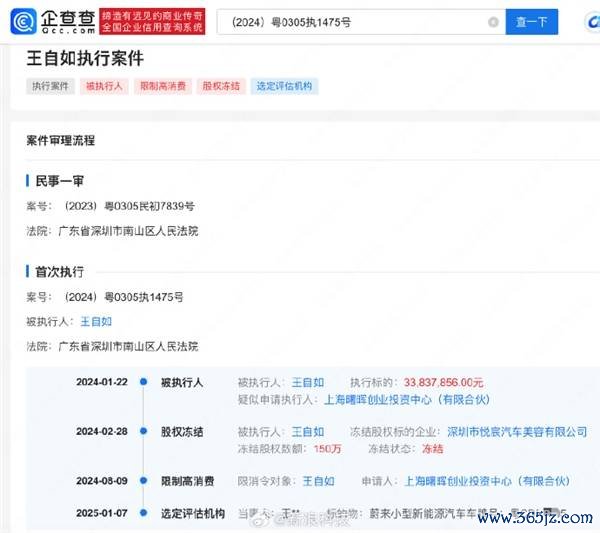The height and width of the screenshot is (533, 600).
Task: Click the court name under 民事一审
Action: click(128, 231)
